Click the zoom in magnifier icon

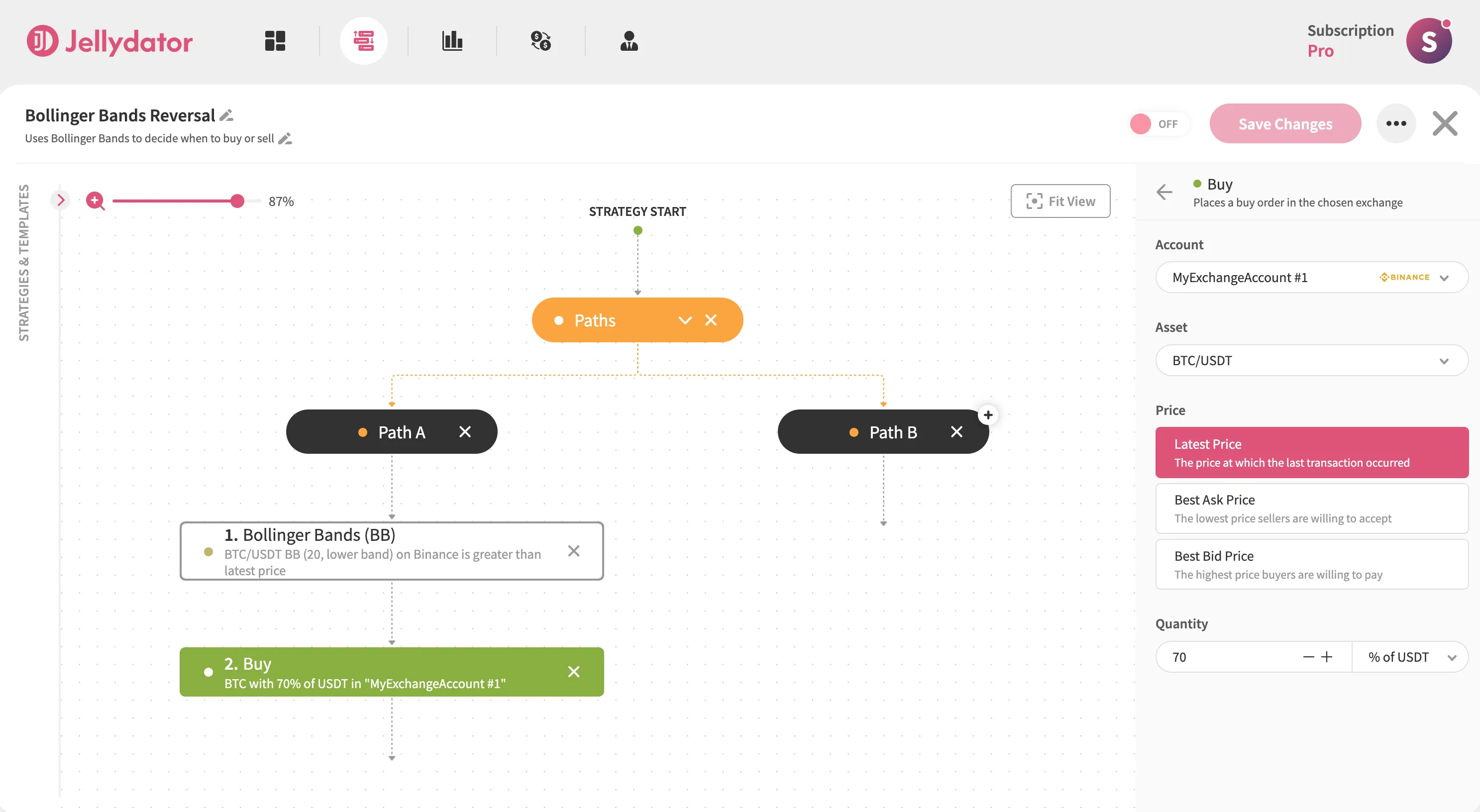96,201
